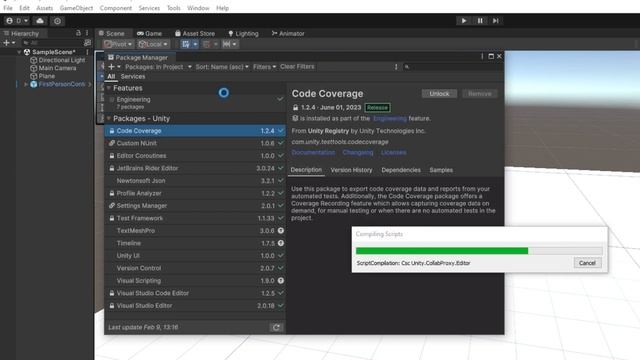This screenshot has width=640, height=360.
Task: Click the Pause button in the toolbar
Action: [x=480, y=21]
